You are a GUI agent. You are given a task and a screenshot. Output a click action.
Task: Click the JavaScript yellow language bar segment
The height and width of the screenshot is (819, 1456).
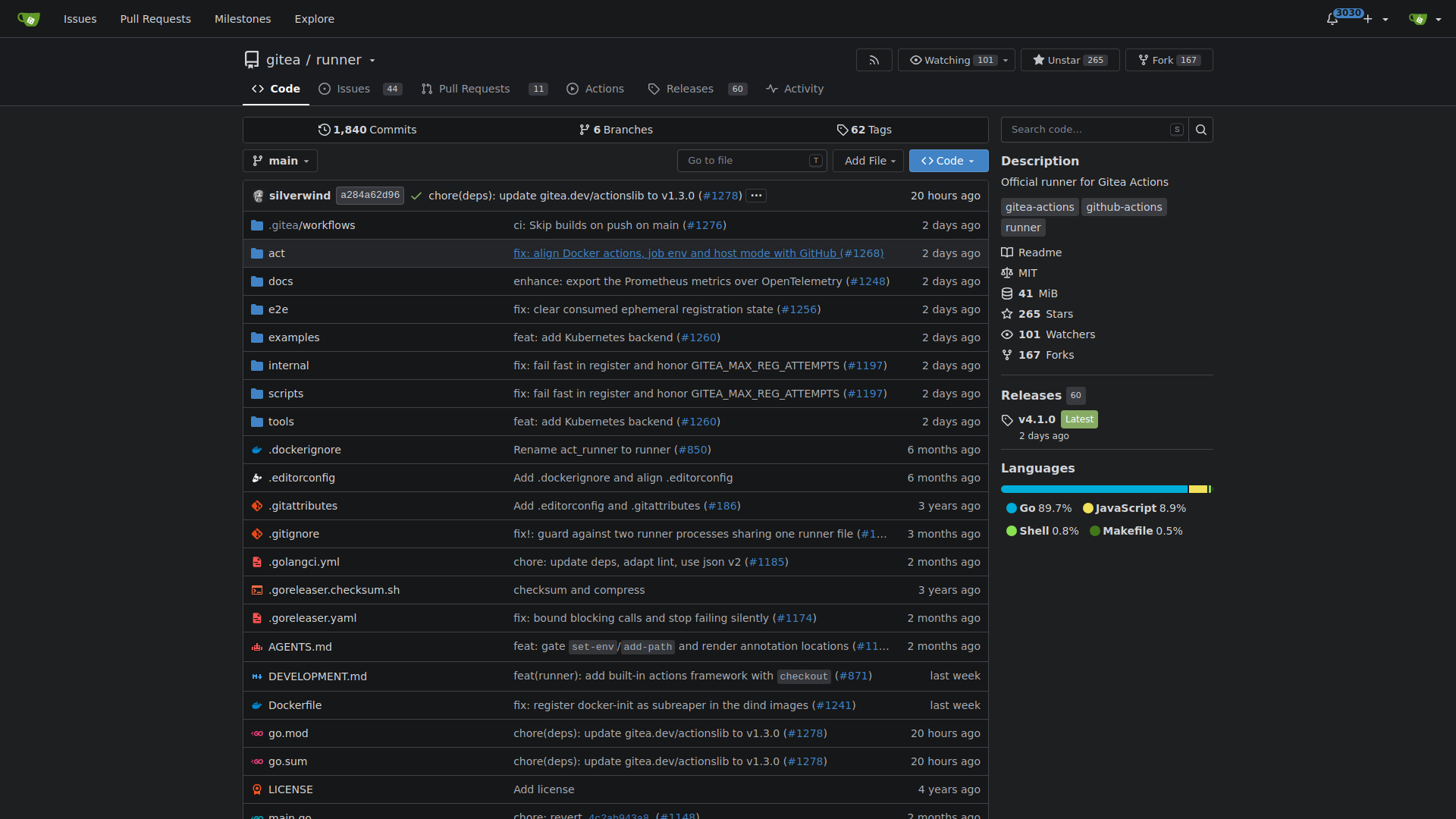(1197, 489)
